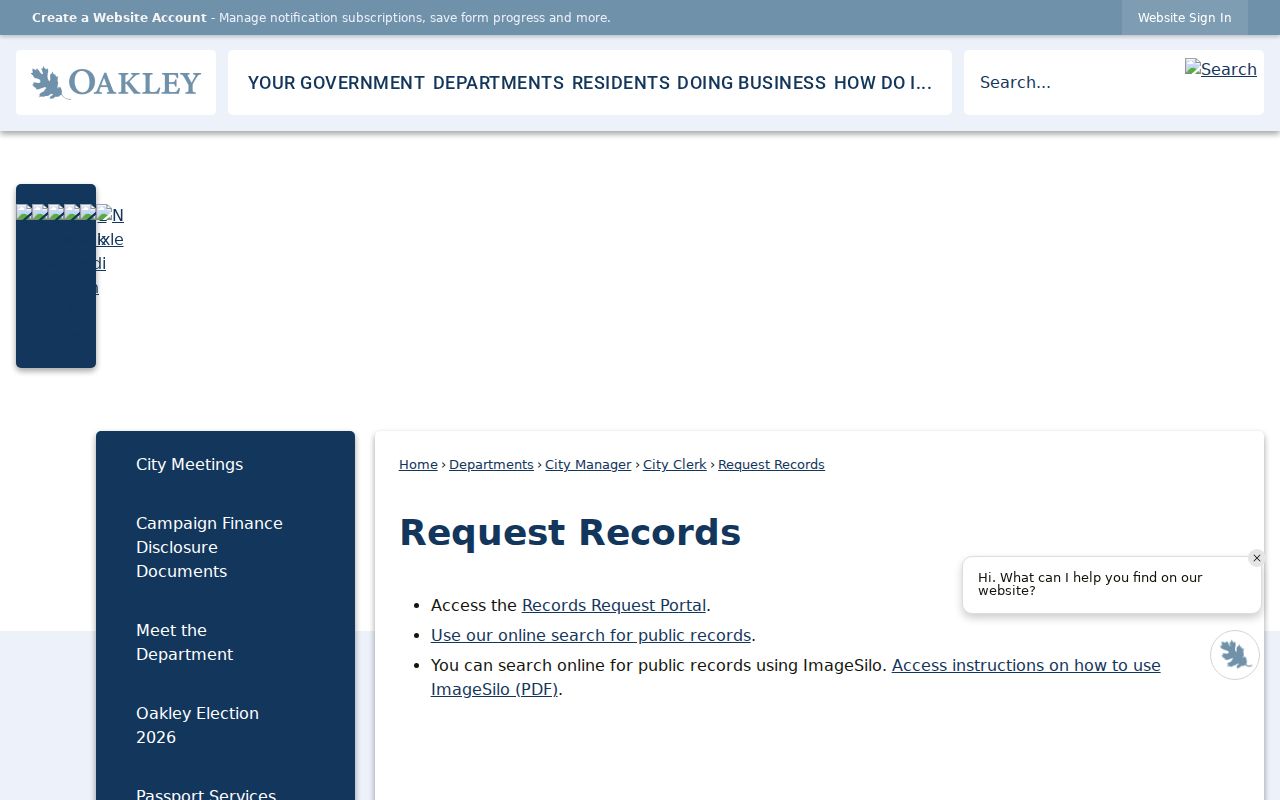The width and height of the screenshot is (1280, 800).
Task: Open the Residents menu
Action: pos(621,83)
